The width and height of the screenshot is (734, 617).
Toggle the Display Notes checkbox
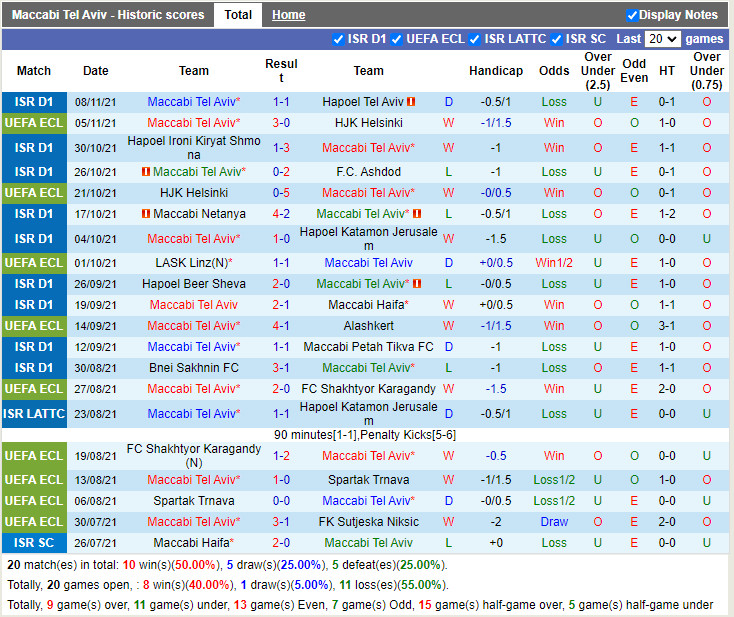pyautogui.click(x=632, y=15)
